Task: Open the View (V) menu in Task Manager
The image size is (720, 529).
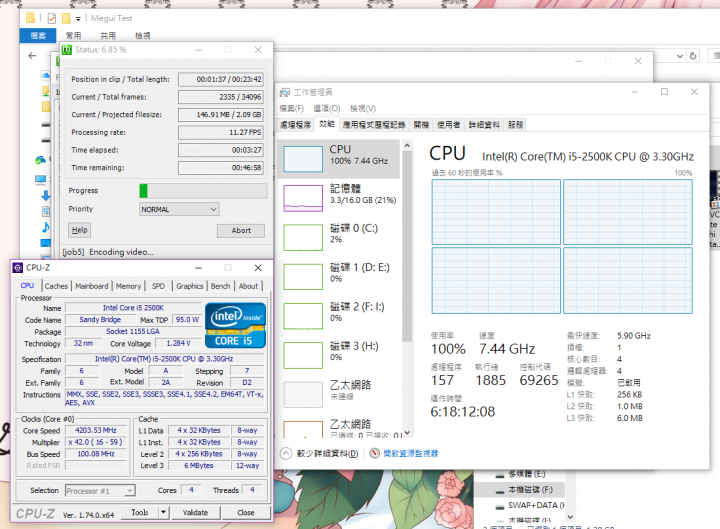Action: click(363, 109)
